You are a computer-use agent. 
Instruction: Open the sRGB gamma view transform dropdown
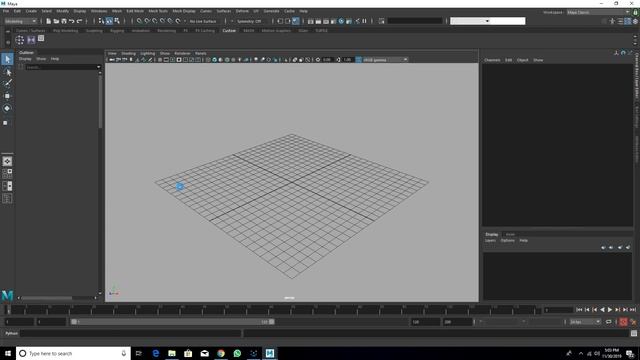[x=385, y=60]
